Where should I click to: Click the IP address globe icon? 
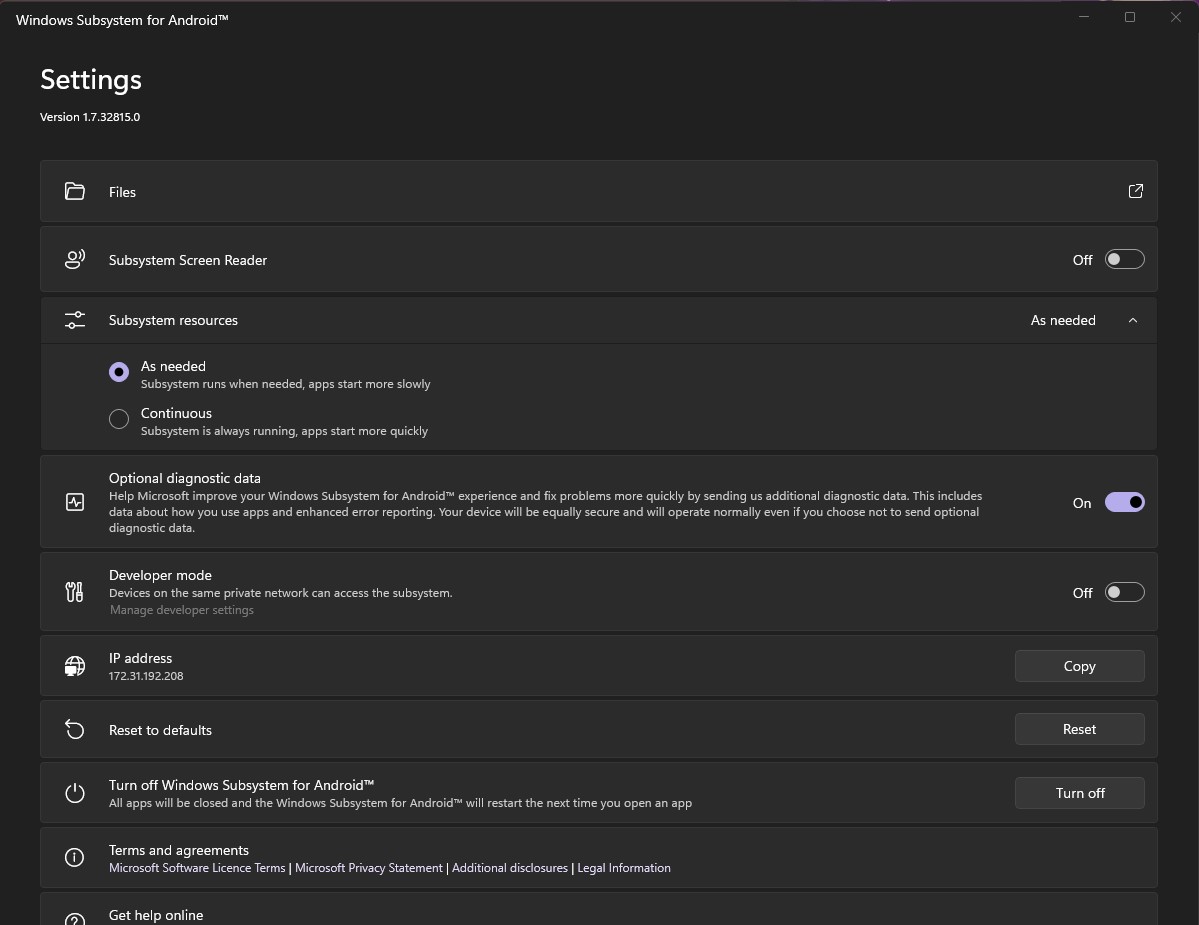(x=75, y=666)
